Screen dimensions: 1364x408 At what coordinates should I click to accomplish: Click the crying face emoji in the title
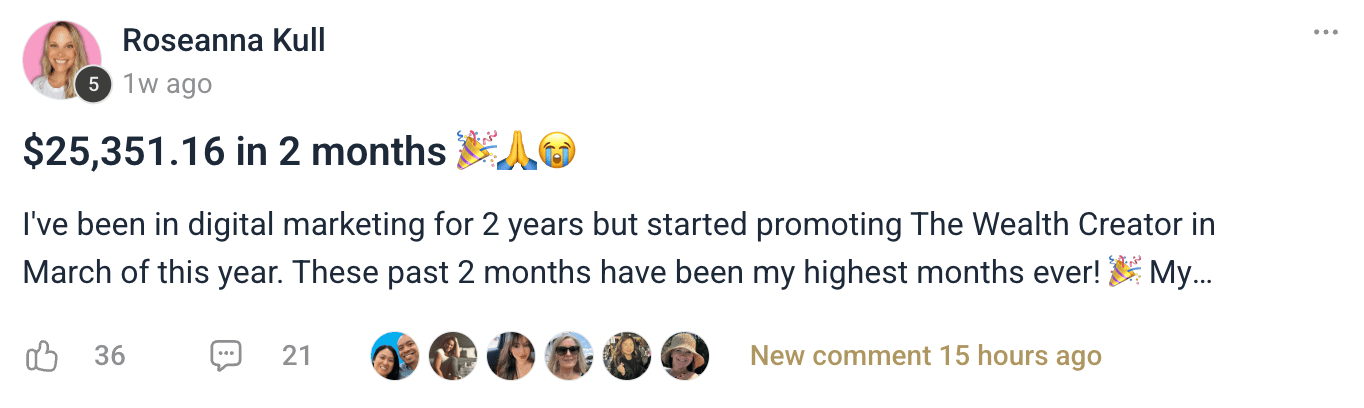[x=557, y=152]
